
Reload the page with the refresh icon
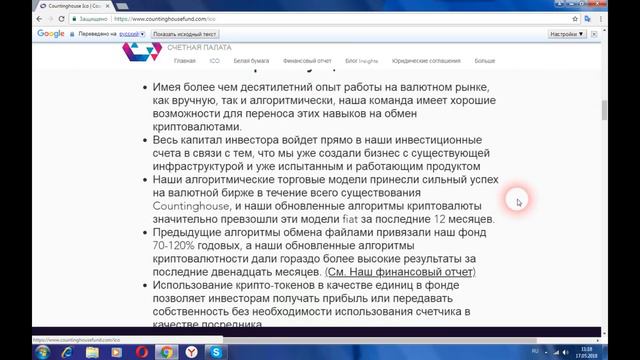tap(62, 19)
